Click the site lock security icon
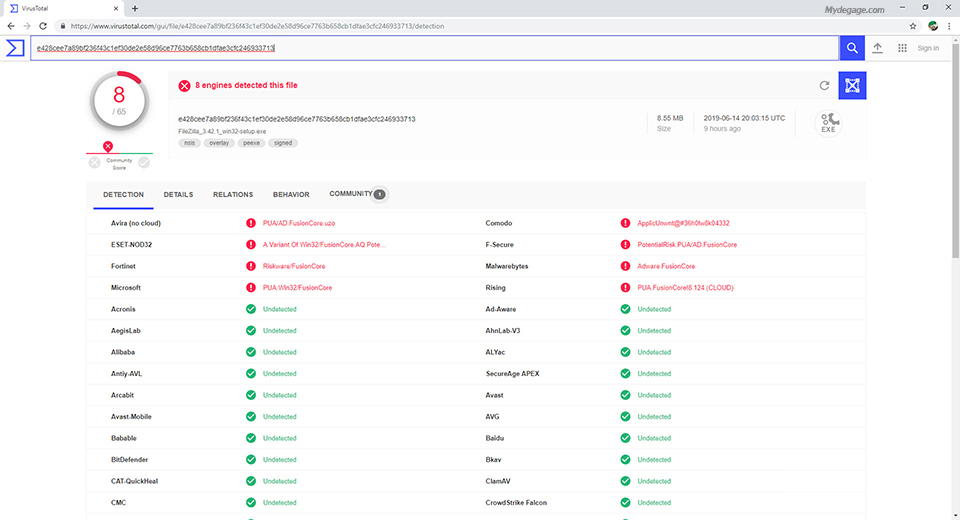This screenshot has height=520, width=960. point(62,26)
